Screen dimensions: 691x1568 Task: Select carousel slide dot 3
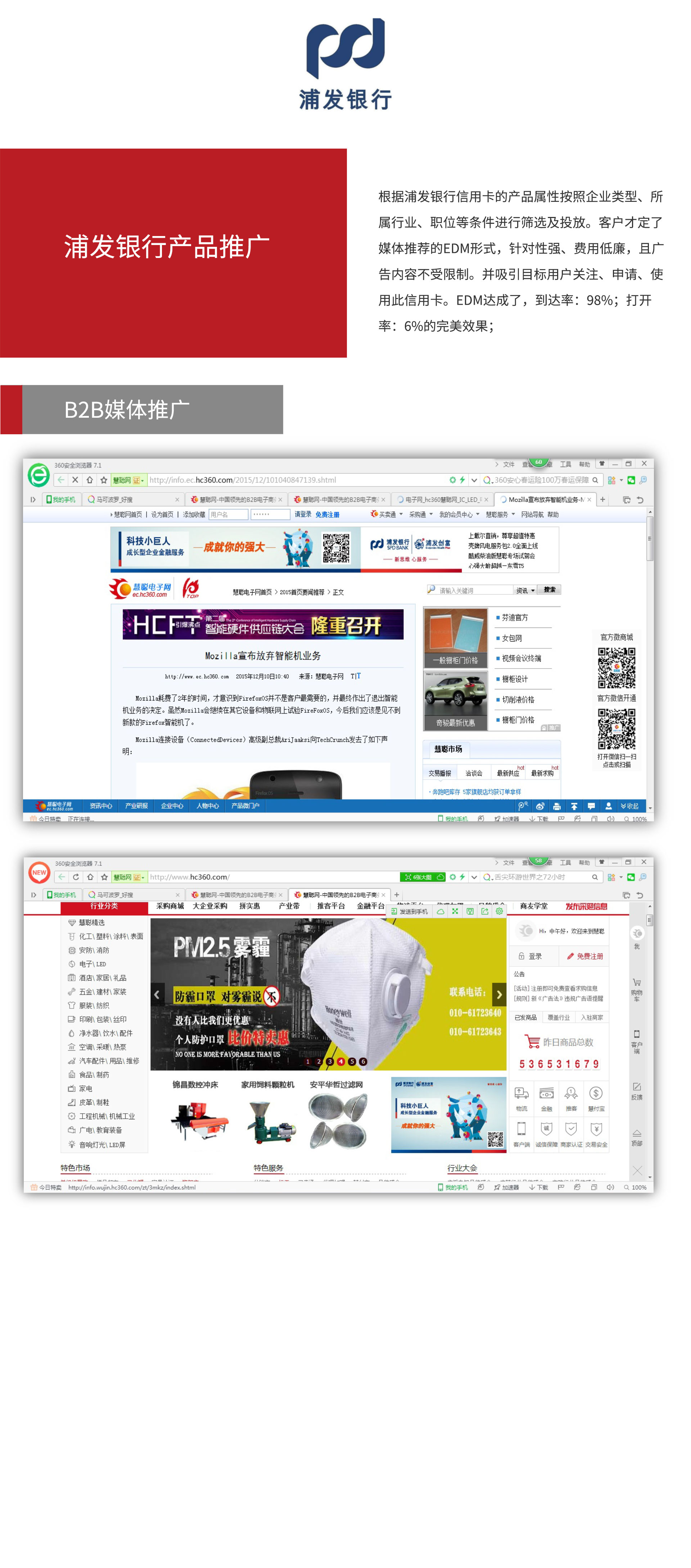pyautogui.click(x=330, y=1061)
